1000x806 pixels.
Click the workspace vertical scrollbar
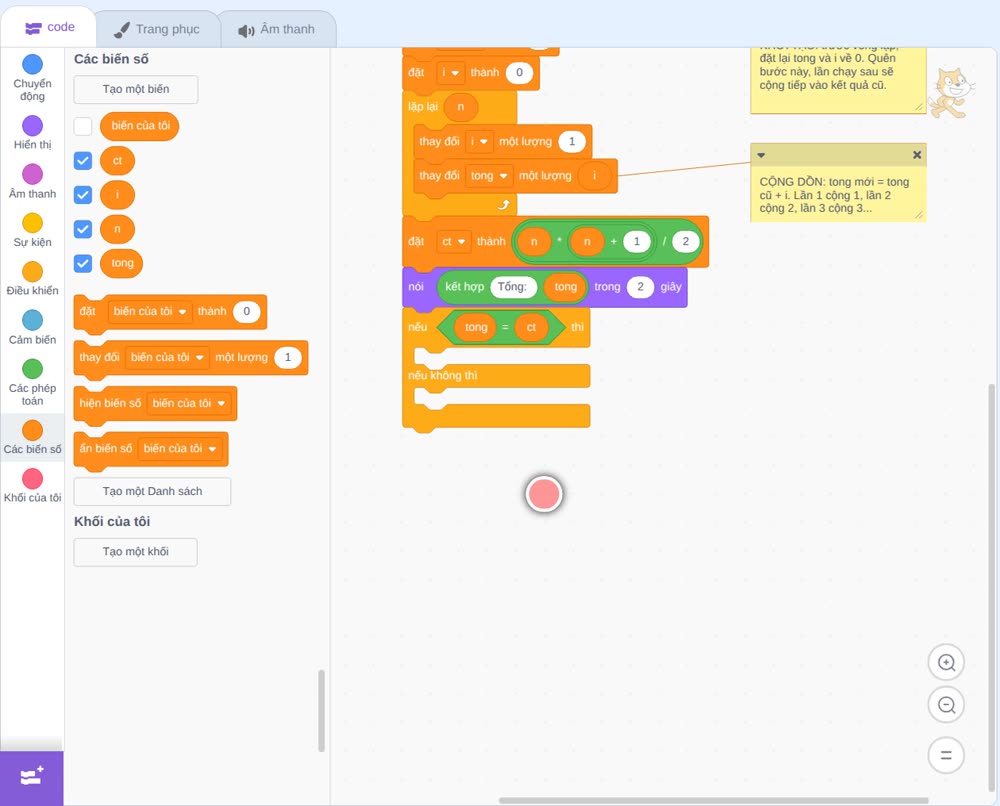[x=992, y=588]
